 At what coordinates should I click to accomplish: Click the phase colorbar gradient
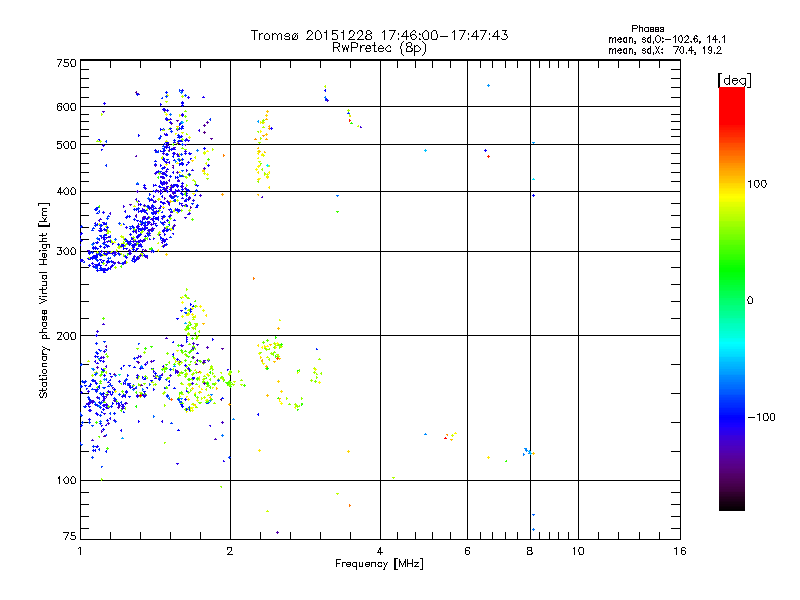click(x=732, y=298)
